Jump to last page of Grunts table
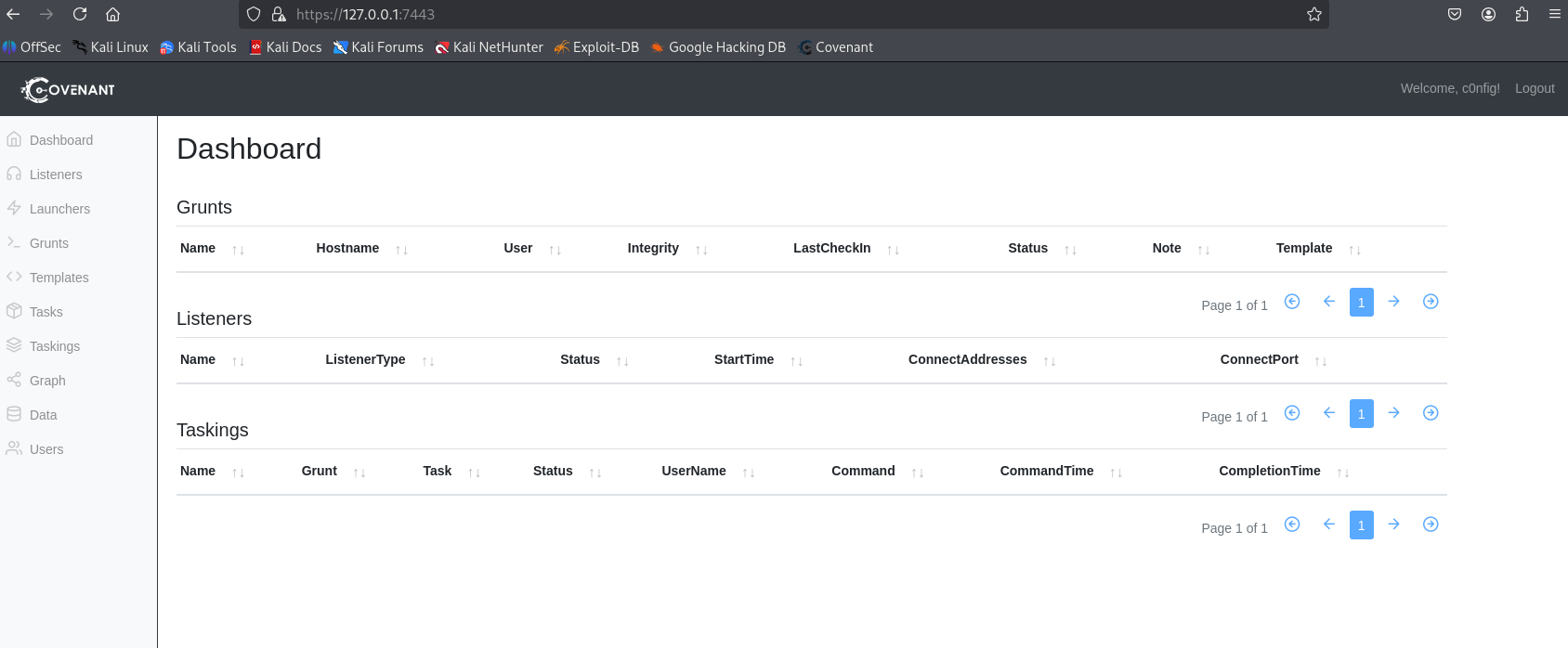Viewport: 1568px width, 648px height. (x=1431, y=302)
